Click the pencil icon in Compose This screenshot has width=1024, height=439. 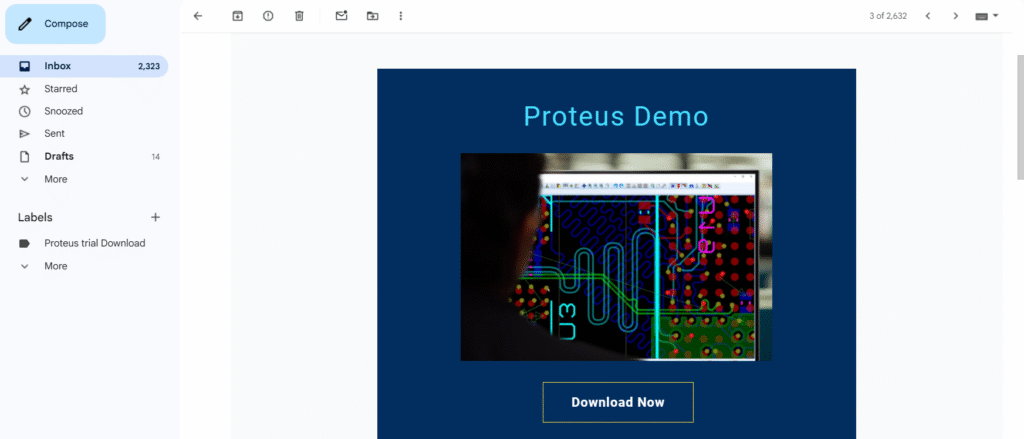25,24
